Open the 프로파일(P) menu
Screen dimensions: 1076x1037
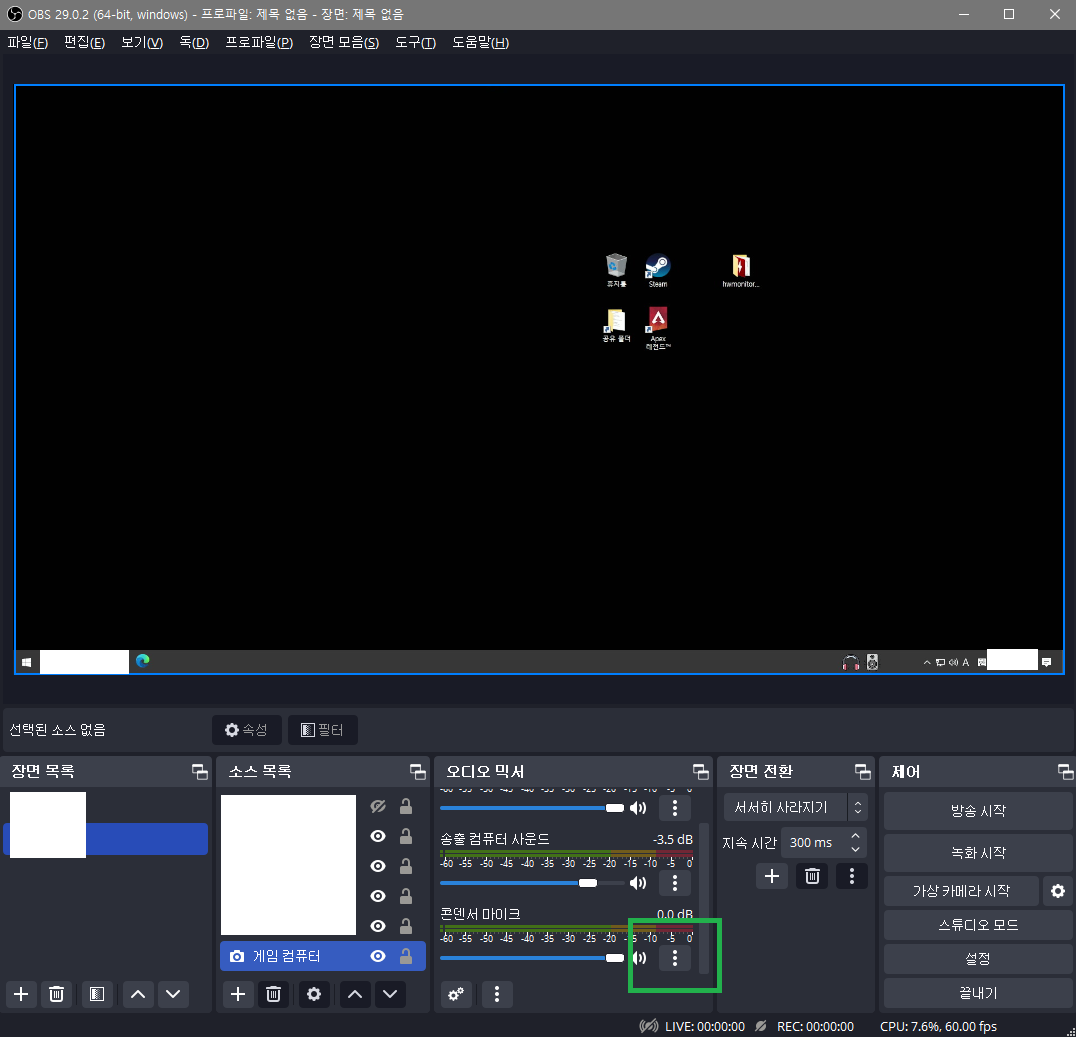(259, 43)
